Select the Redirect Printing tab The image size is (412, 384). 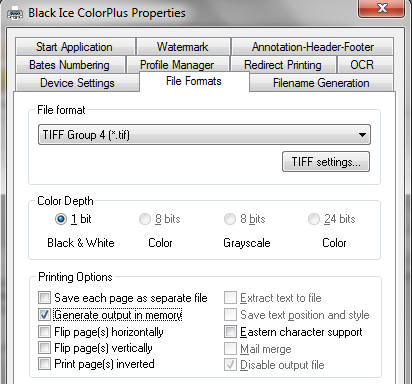coord(283,65)
